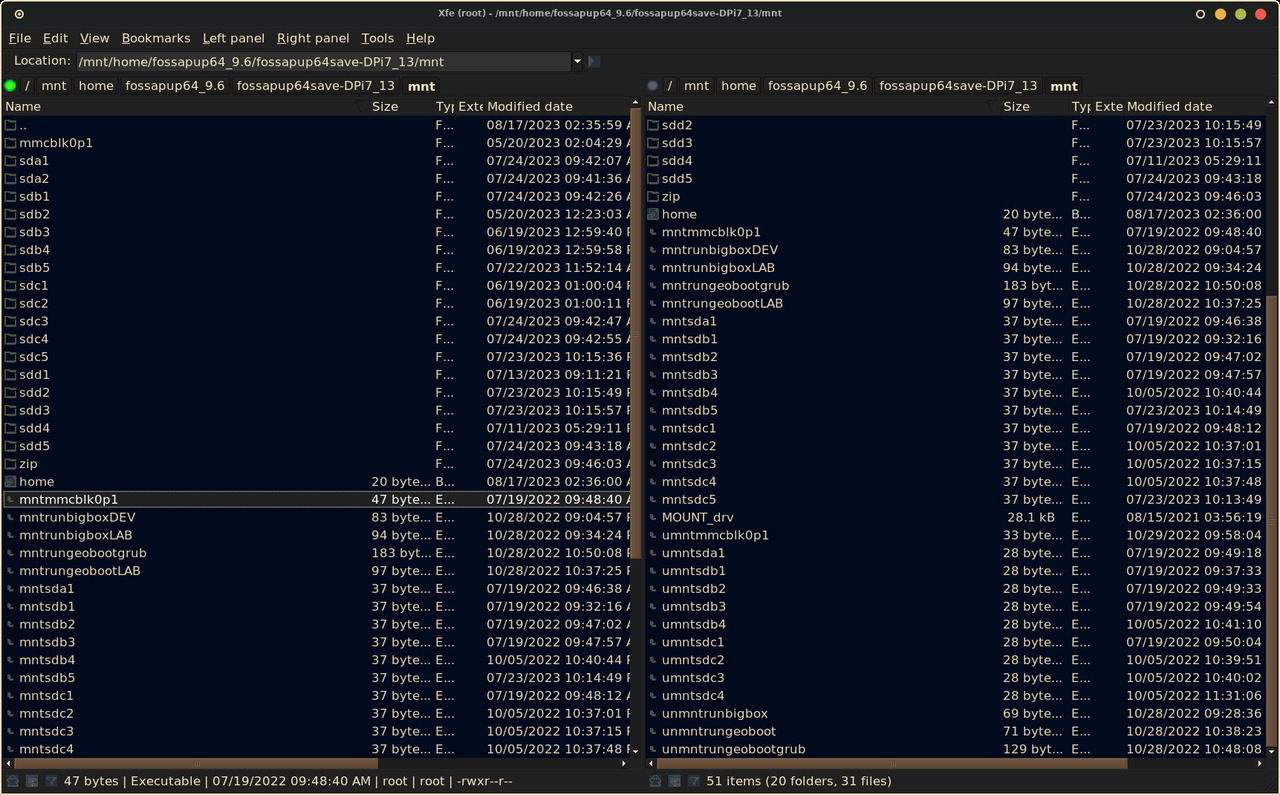
Task: Toggle thumbnails in the left panel status bar
Action: (x=31, y=781)
